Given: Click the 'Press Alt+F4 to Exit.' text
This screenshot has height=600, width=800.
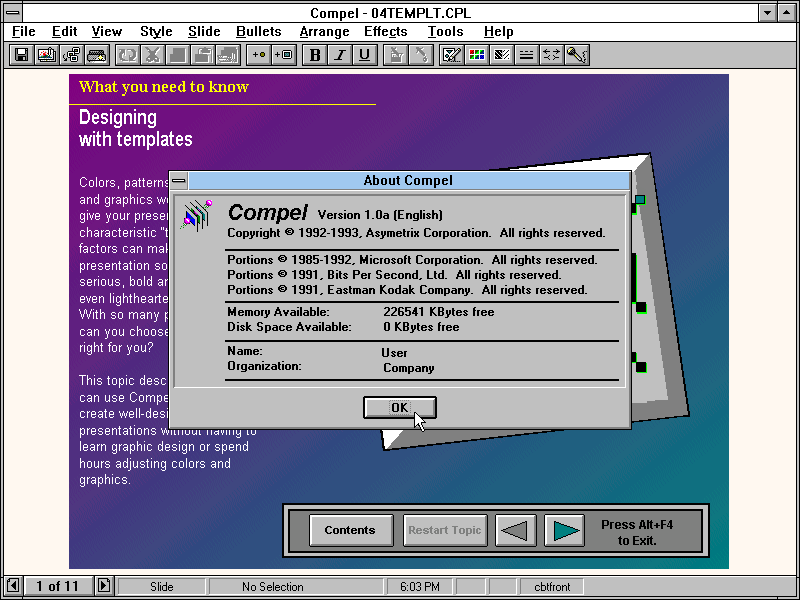Looking at the screenshot, I should [637, 532].
